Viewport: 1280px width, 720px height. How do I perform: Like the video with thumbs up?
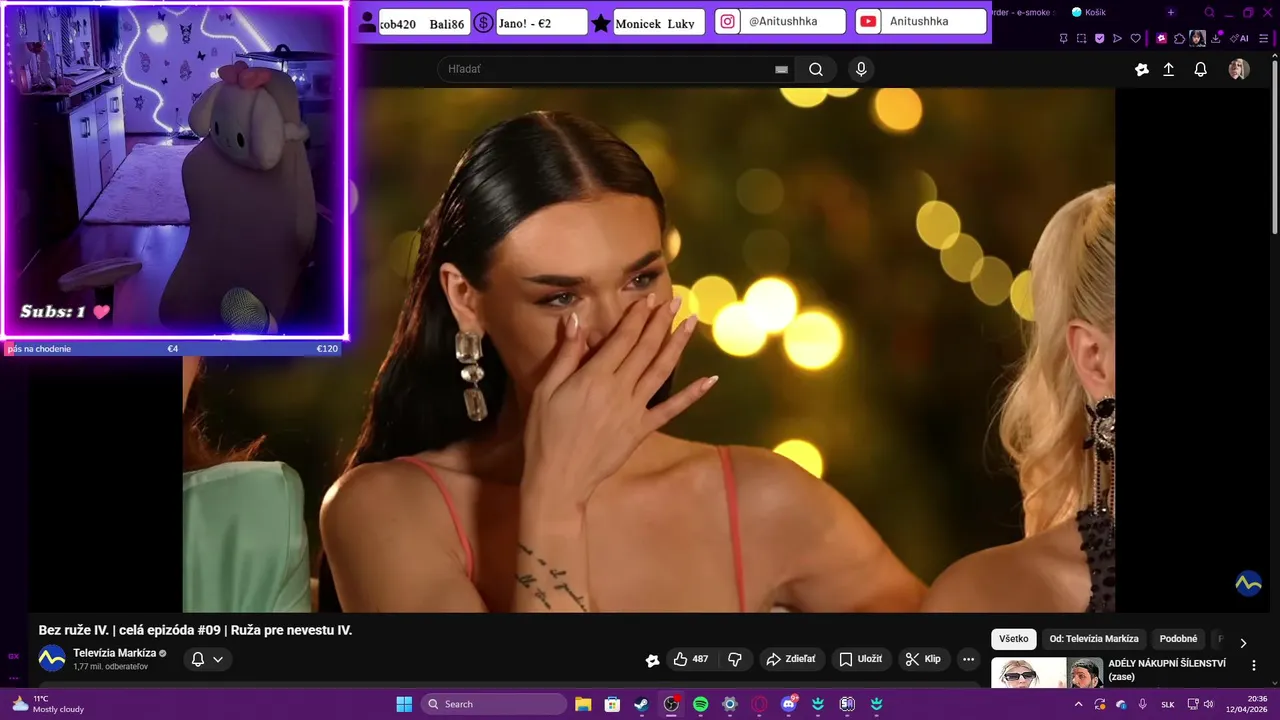pos(690,659)
